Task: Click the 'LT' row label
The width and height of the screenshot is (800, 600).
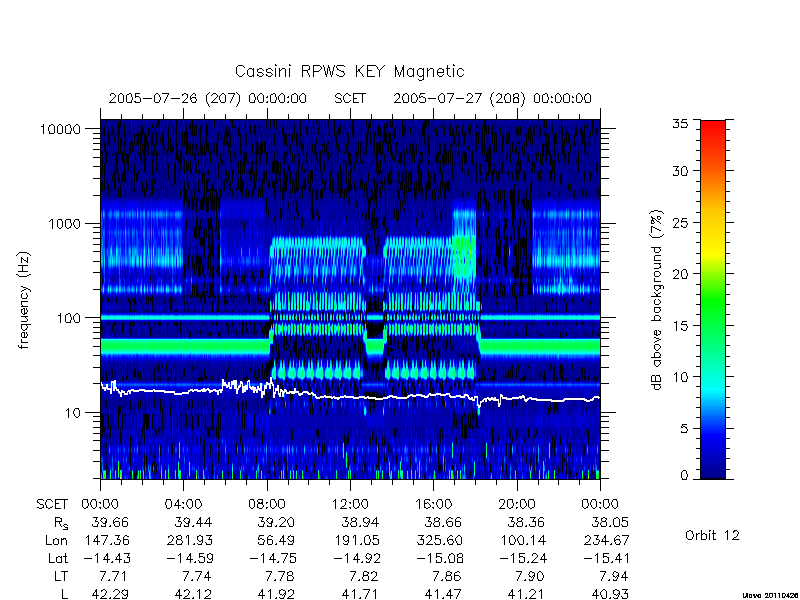Action: click(61, 577)
